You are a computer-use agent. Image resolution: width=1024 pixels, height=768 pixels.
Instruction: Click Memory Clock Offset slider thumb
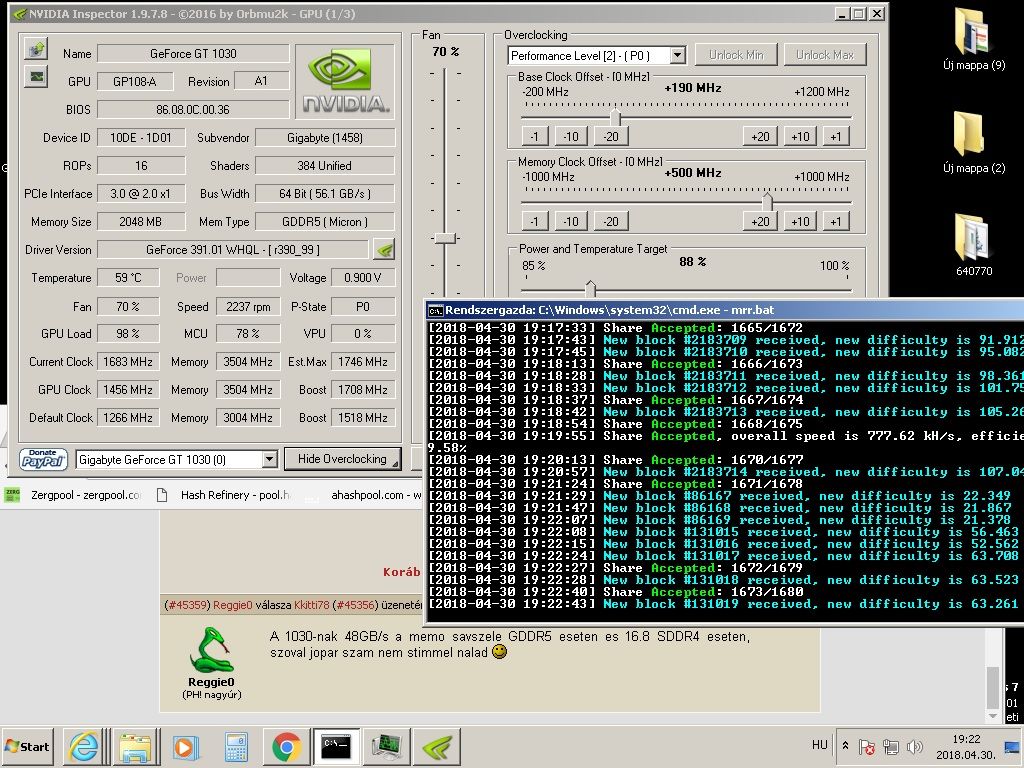pos(767,202)
